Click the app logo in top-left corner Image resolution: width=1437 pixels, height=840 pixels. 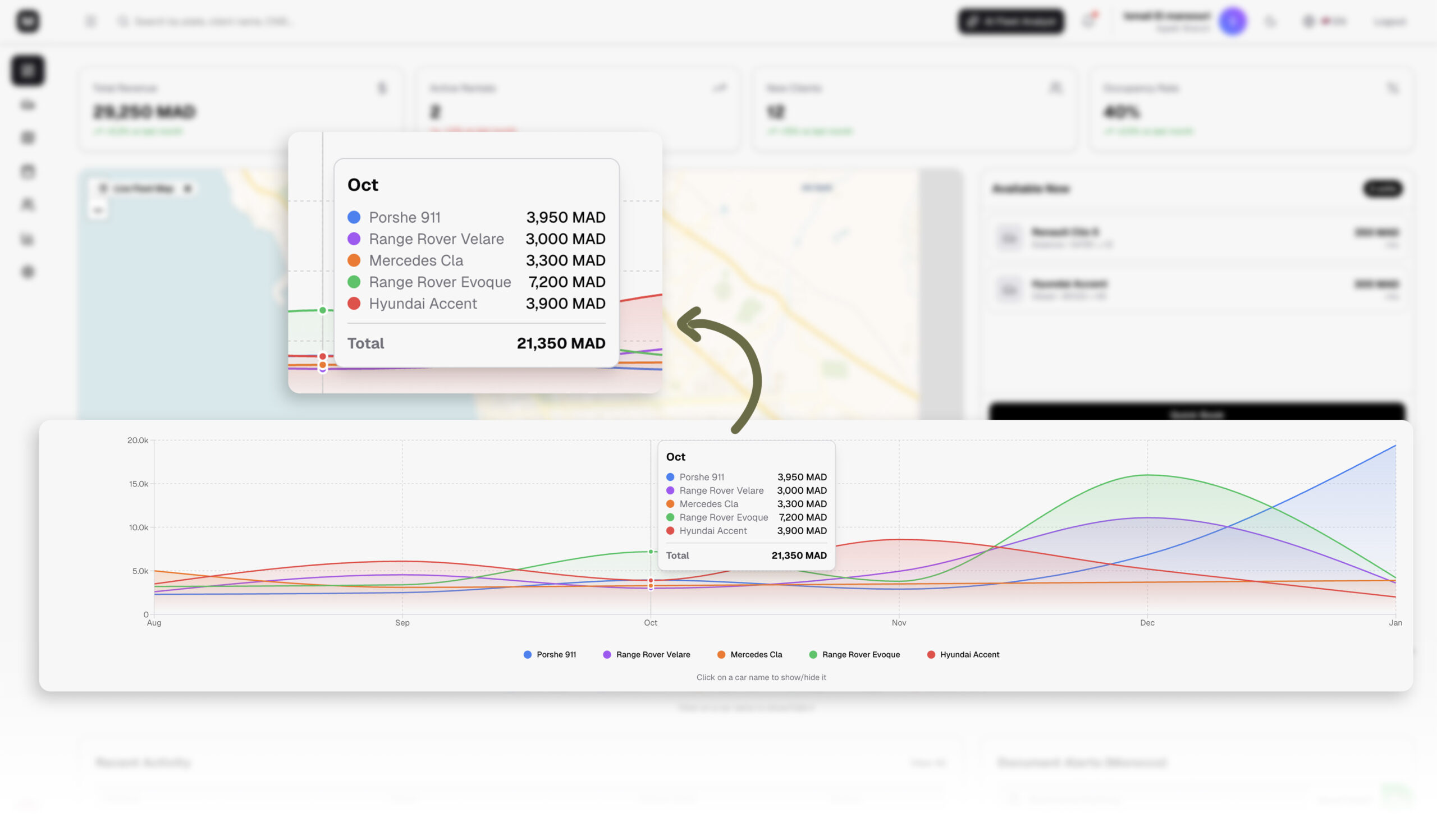coord(28,22)
